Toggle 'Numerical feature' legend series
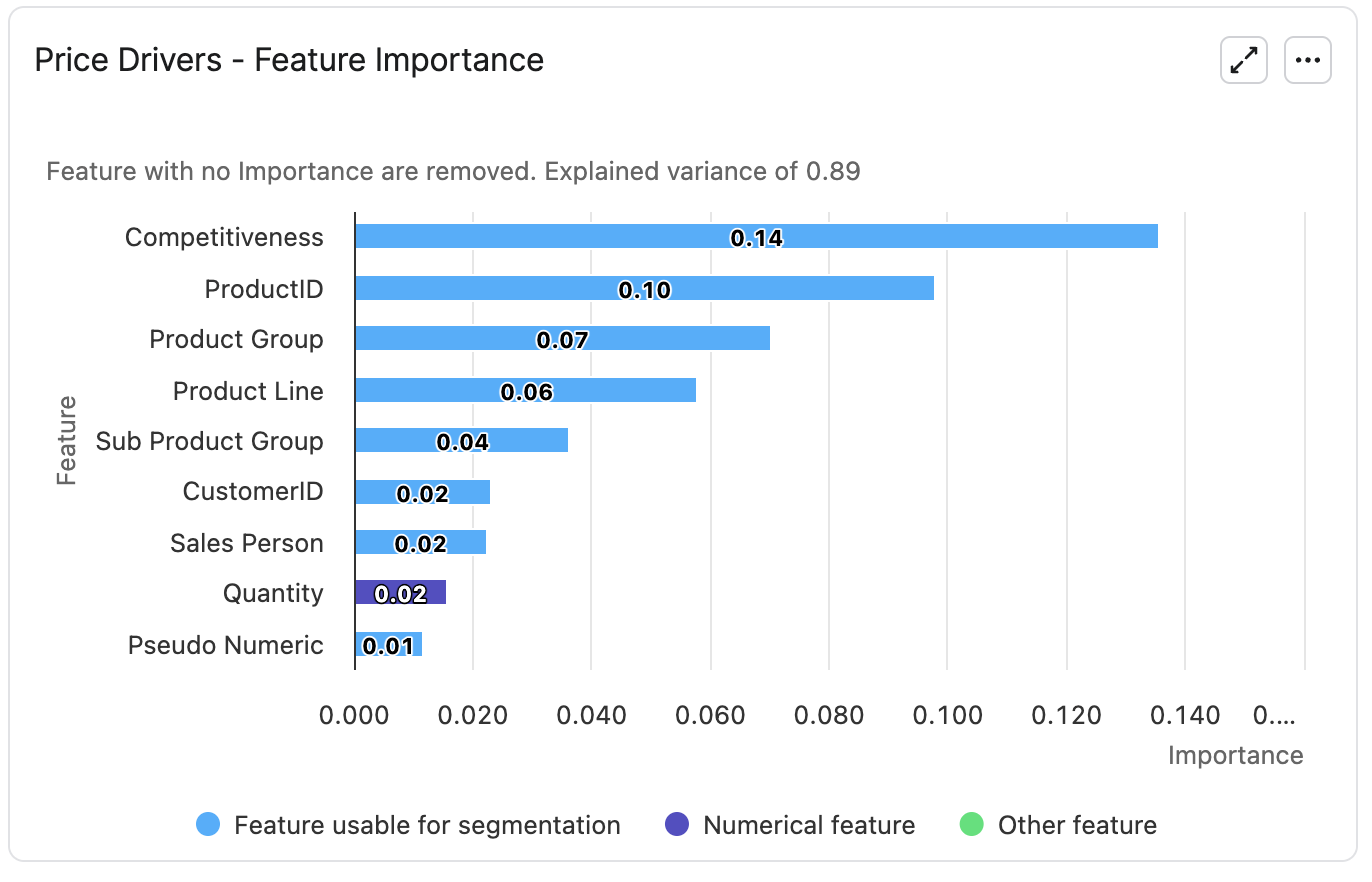This screenshot has height=882, width=1372. click(x=808, y=825)
